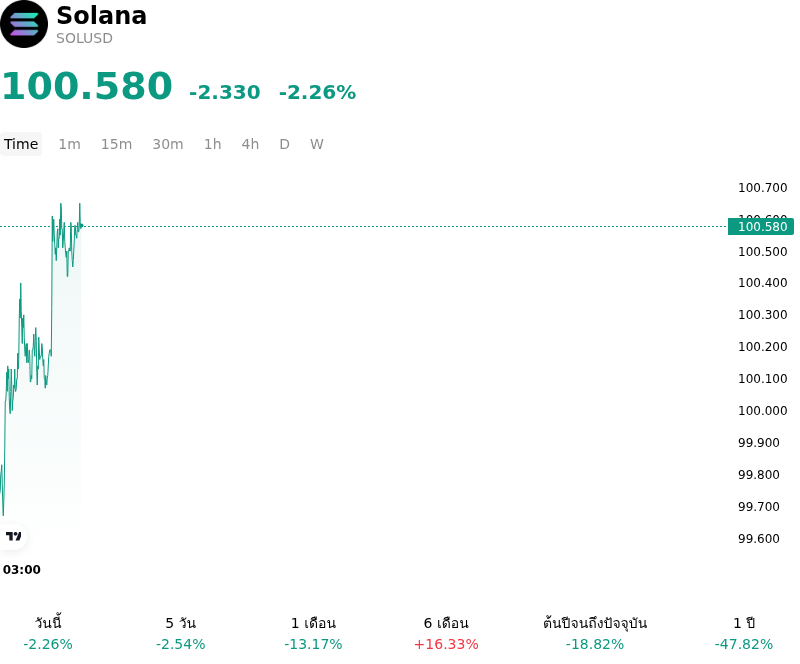Select the 1 ปี performance range
Screen dimensions: 800x664
744,633
